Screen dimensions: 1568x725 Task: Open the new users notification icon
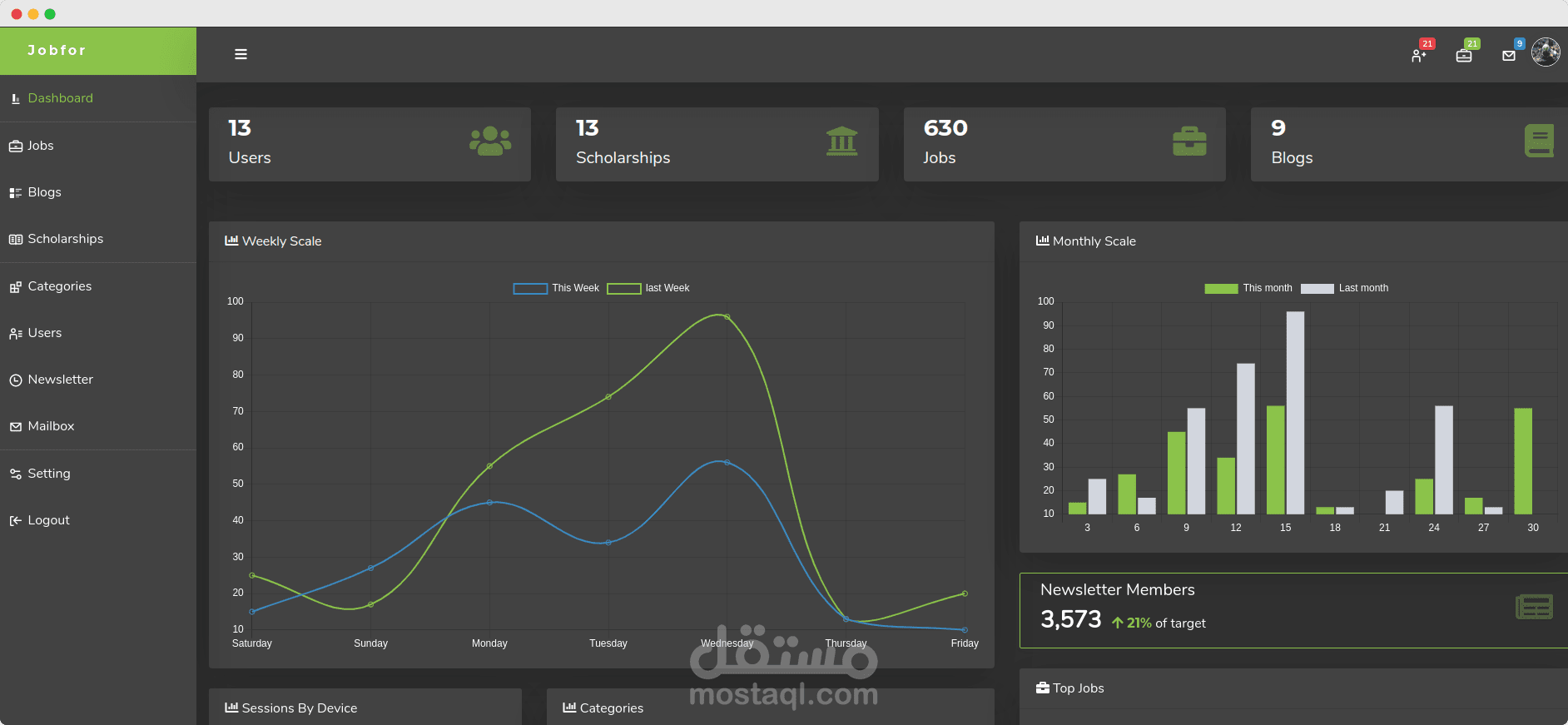point(1419,56)
